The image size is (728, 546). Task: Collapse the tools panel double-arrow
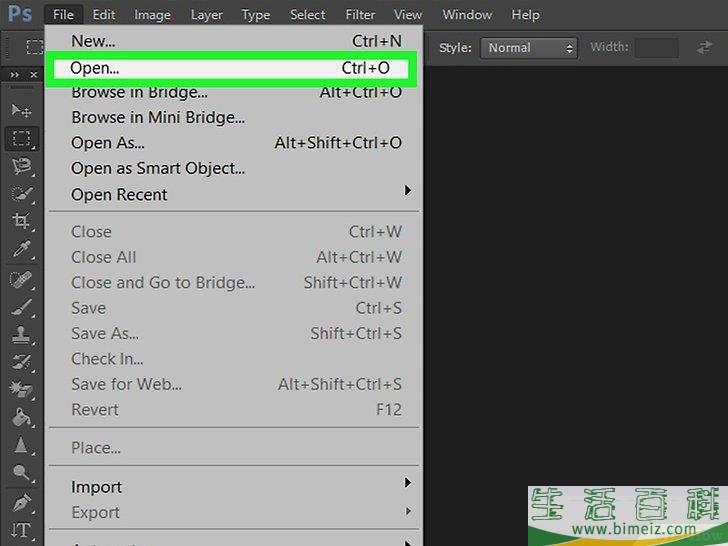point(15,74)
